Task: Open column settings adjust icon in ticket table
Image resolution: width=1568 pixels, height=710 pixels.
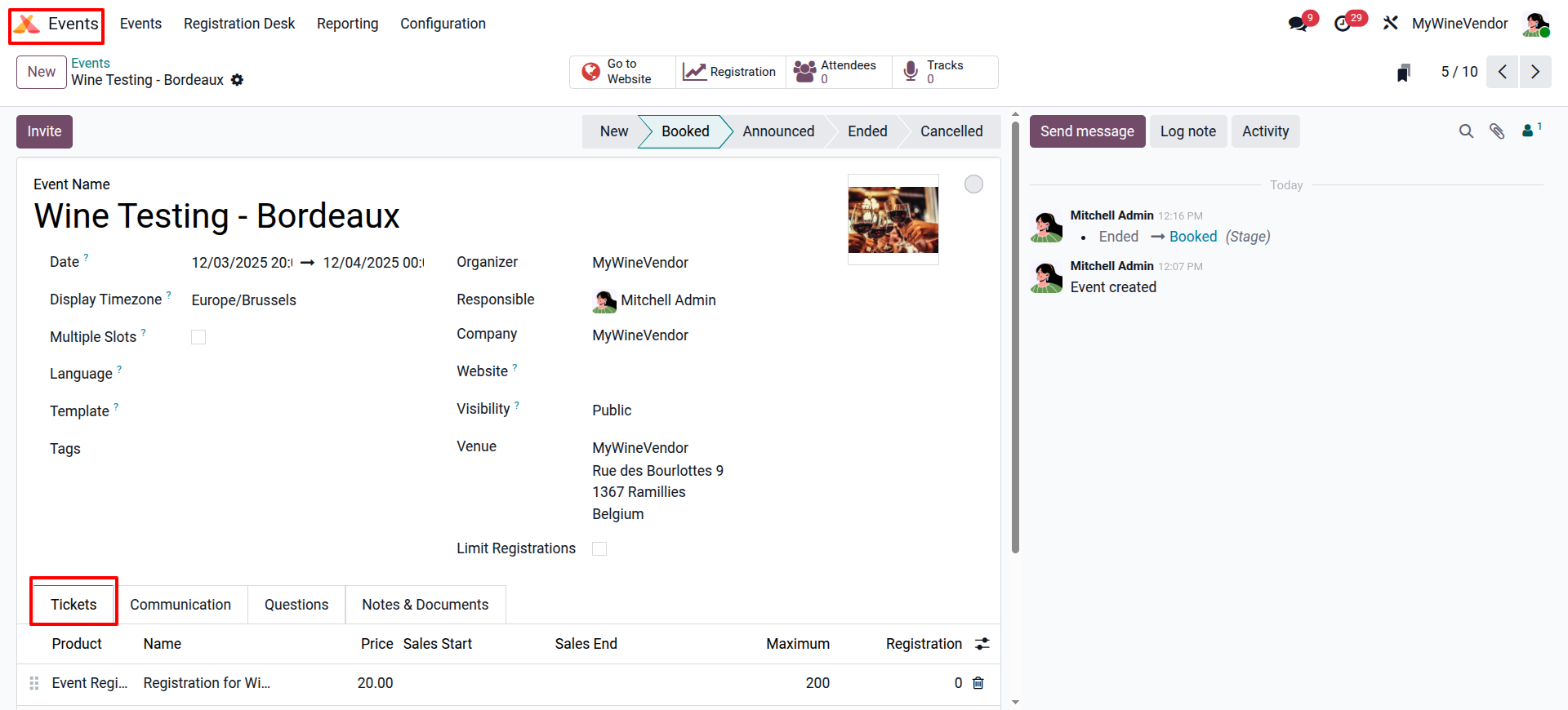Action: tap(982, 644)
